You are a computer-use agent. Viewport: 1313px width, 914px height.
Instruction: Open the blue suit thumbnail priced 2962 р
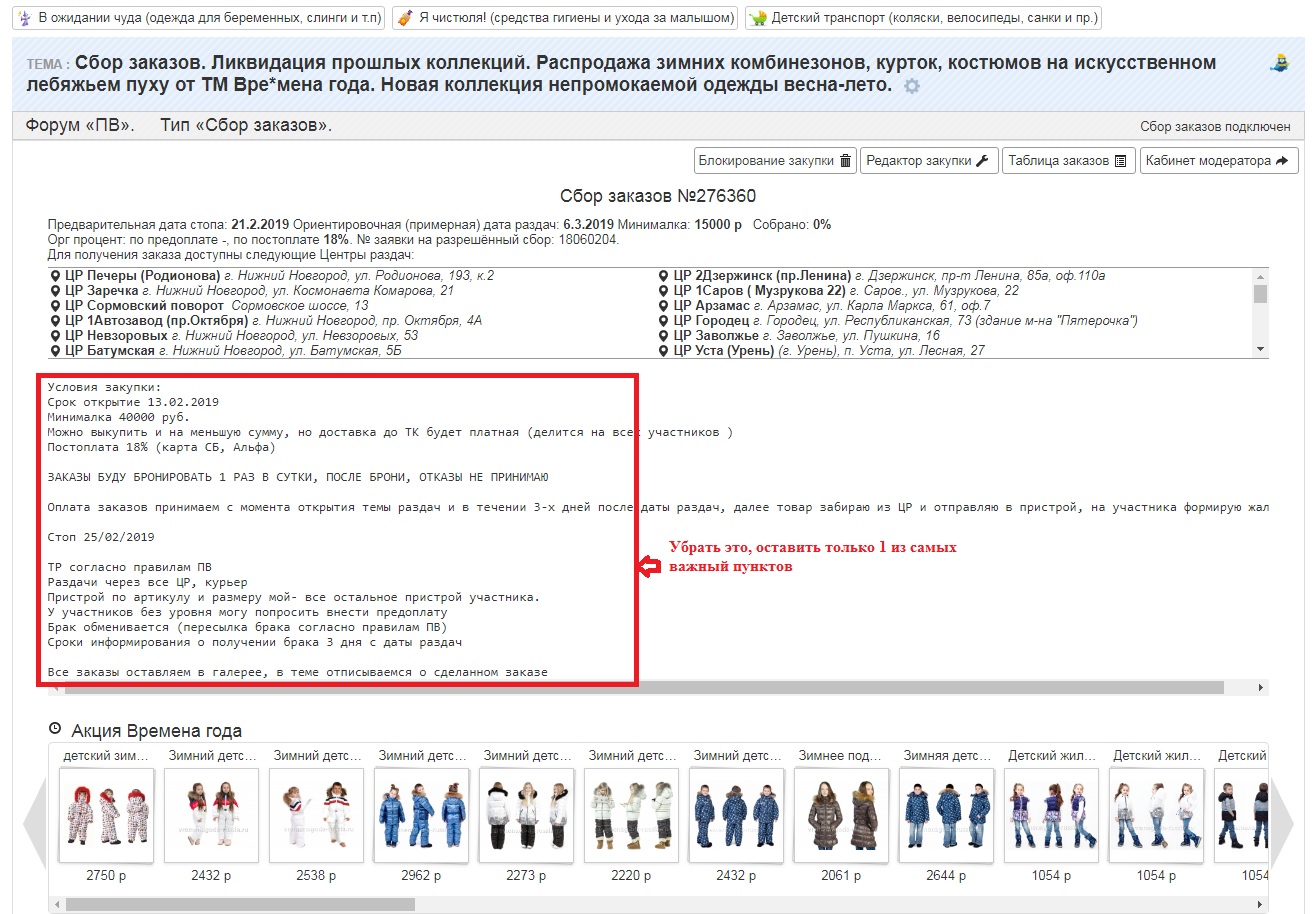421,815
